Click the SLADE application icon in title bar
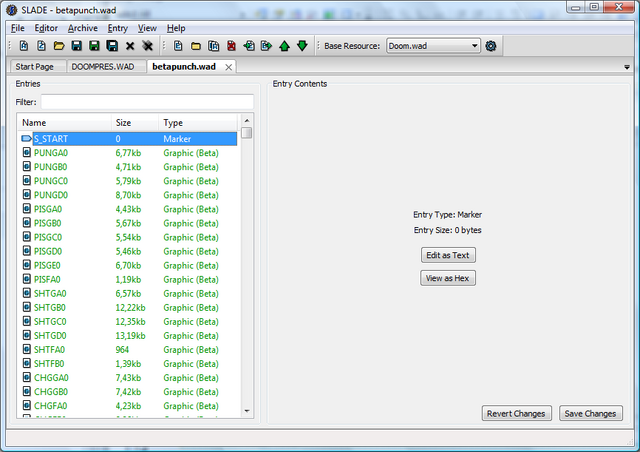The width and height of the screenshot is (640, 452). (x=12, y=10)
